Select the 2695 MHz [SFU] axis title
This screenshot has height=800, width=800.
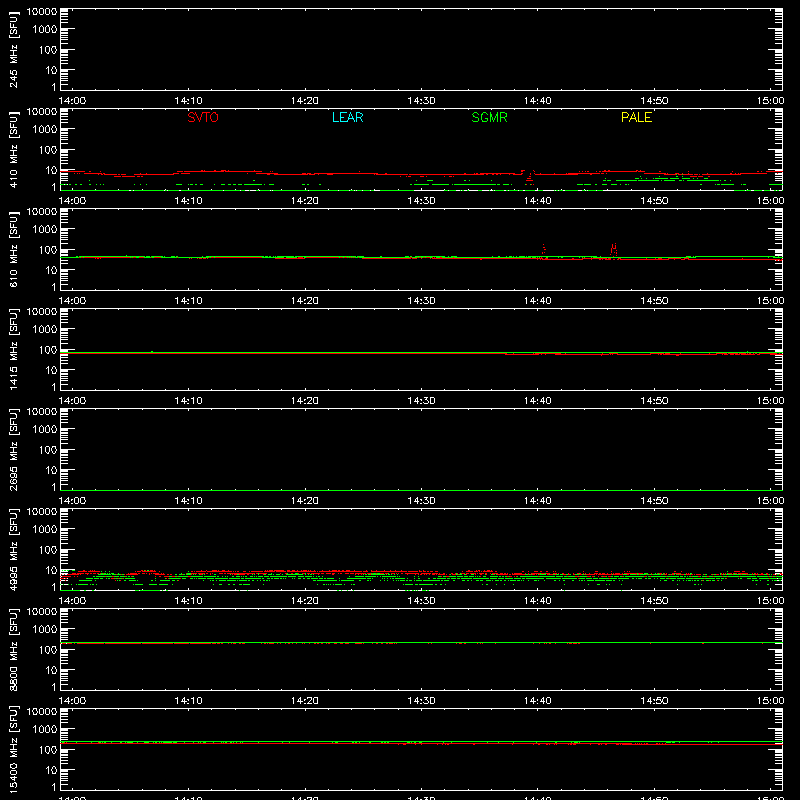click(x=14, y=450)
